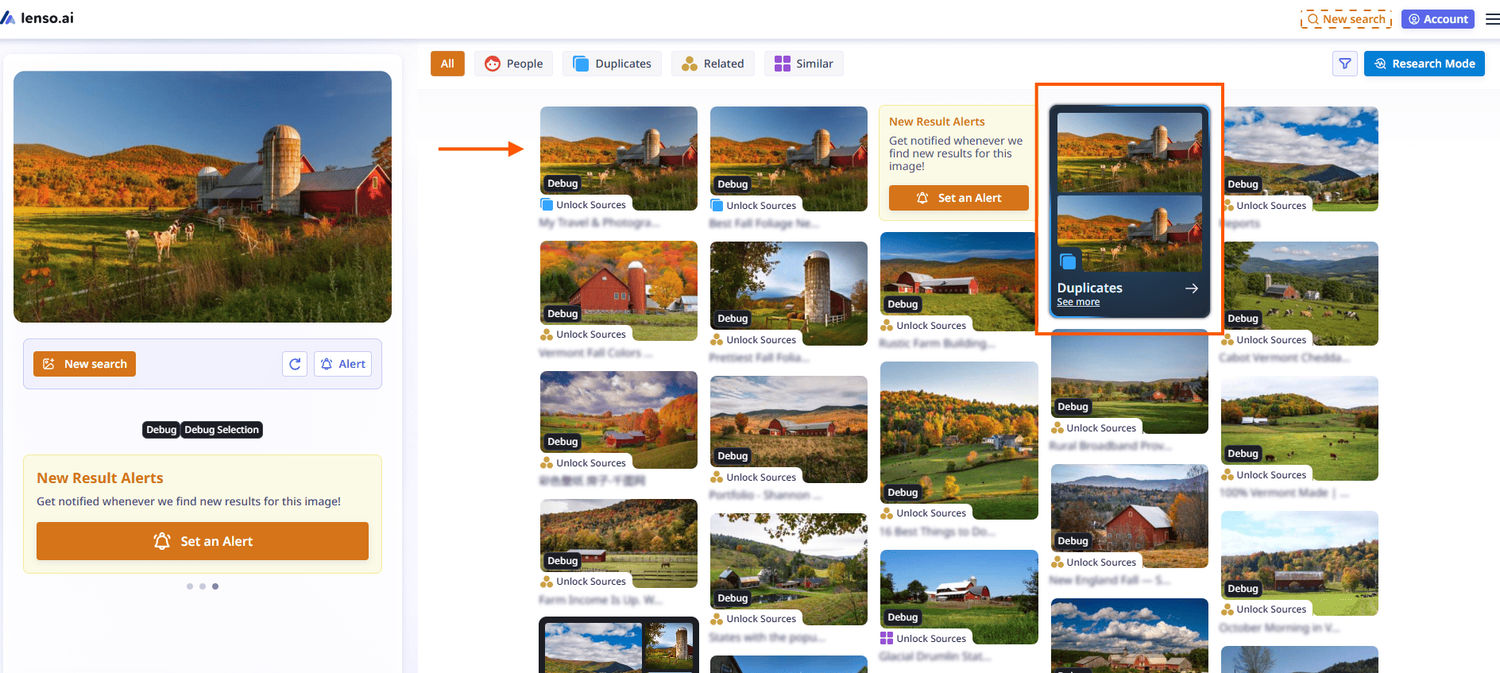Screen dimensions: 1500x673
Task: Click the Debug badge on Farm Income Is Up
Action: click(563, 561)
